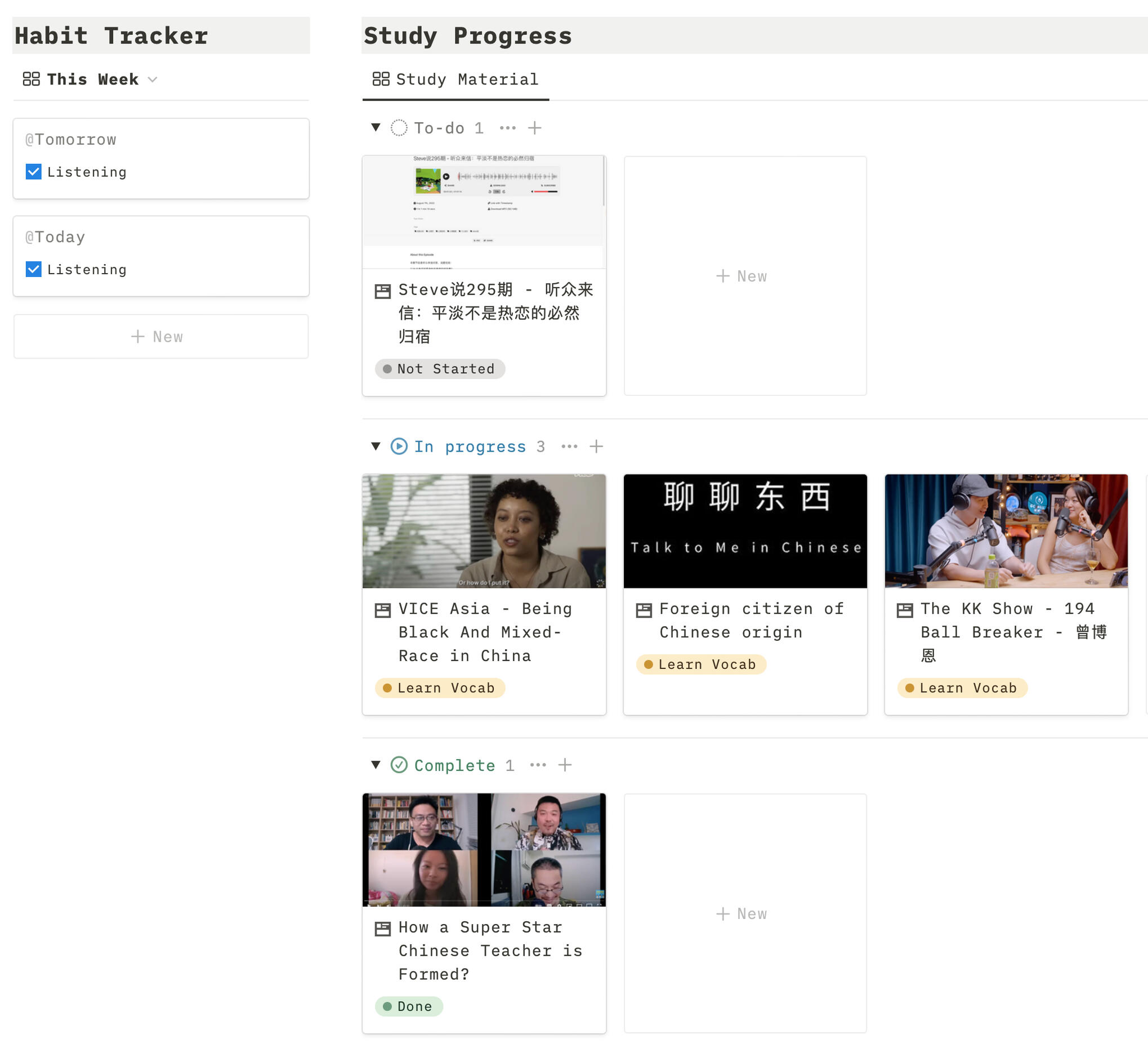Collapse the In progress group triangle
This screenshot has height=1053, width=1148.
tap(376, 446)
